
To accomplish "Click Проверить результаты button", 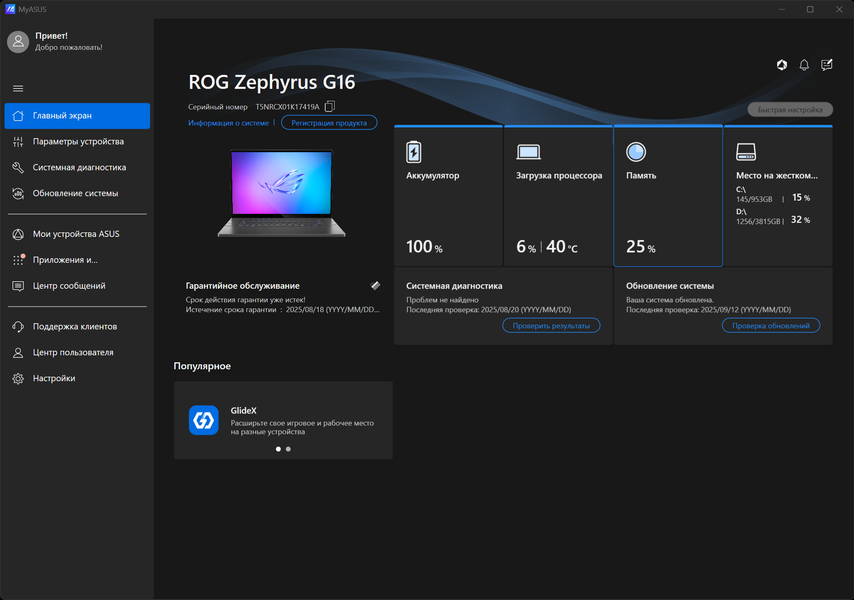I will (x=551, y=326).
